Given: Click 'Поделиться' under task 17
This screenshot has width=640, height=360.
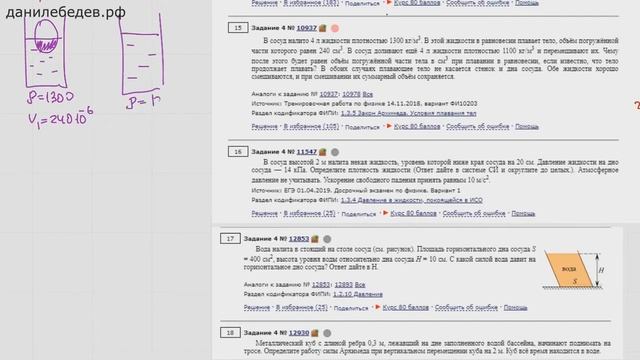Looking at the screenshot, I should click(x=351, y=308).
